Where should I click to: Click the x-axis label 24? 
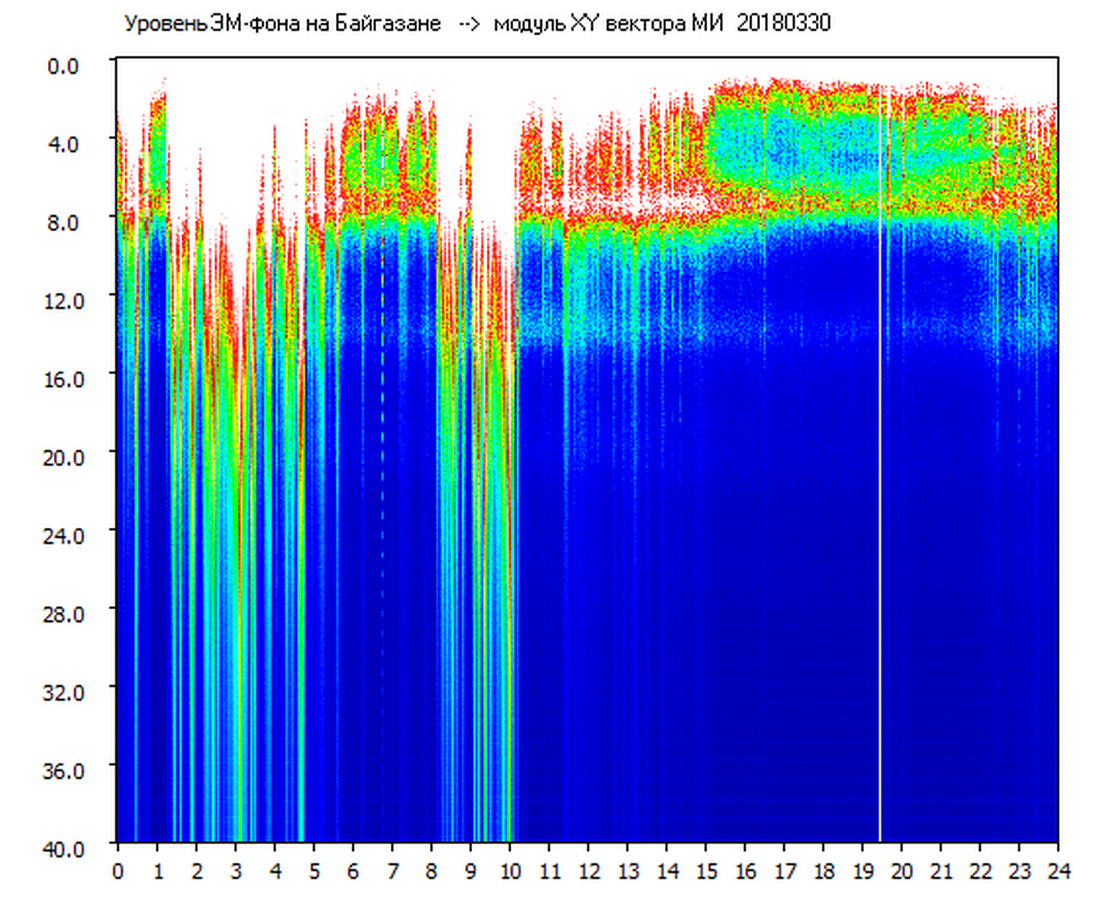(x=1058, y=871)
